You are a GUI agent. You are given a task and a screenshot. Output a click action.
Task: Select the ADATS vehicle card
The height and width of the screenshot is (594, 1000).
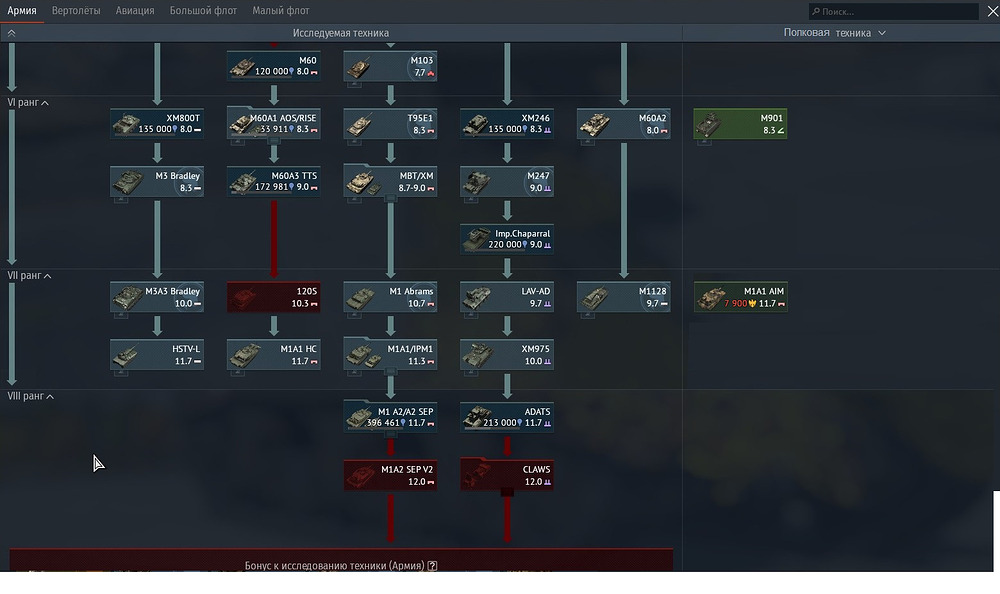point(507,417)
